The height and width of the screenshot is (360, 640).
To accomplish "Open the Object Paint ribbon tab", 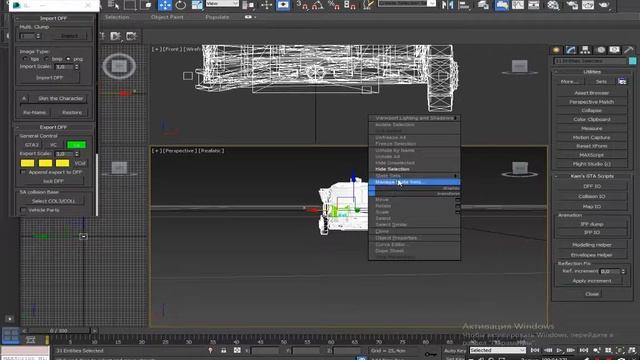I will [x=167, y=17].
